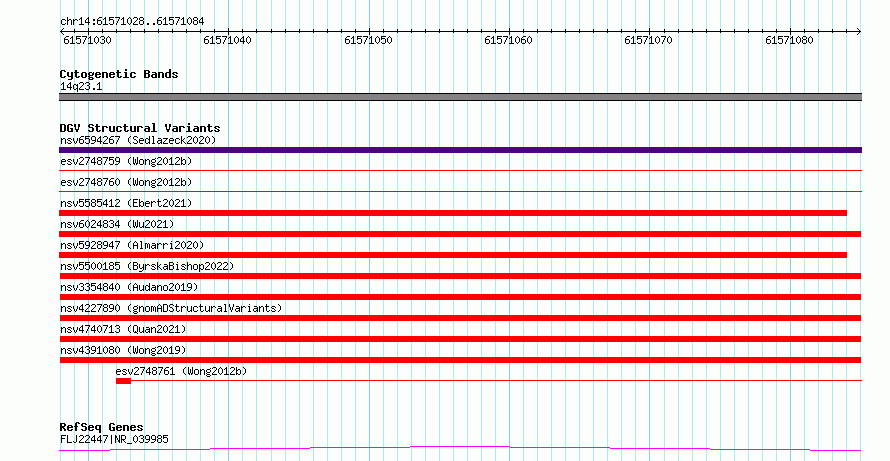Click ruler position 61571030

[x=87, y=40]
